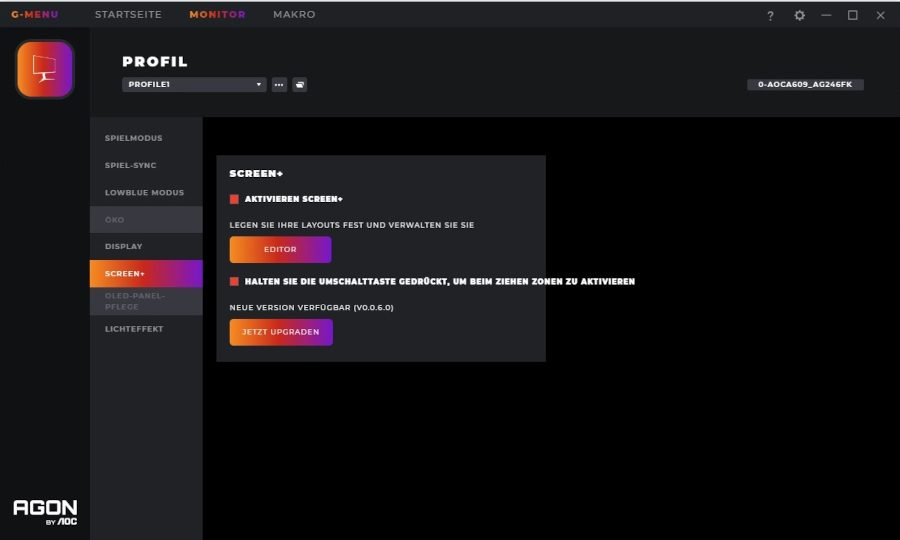This screenshot has width=900, height=540.
Task: Click the PROFIL heading
Action: pyautogui.click(x=155, y=61)
